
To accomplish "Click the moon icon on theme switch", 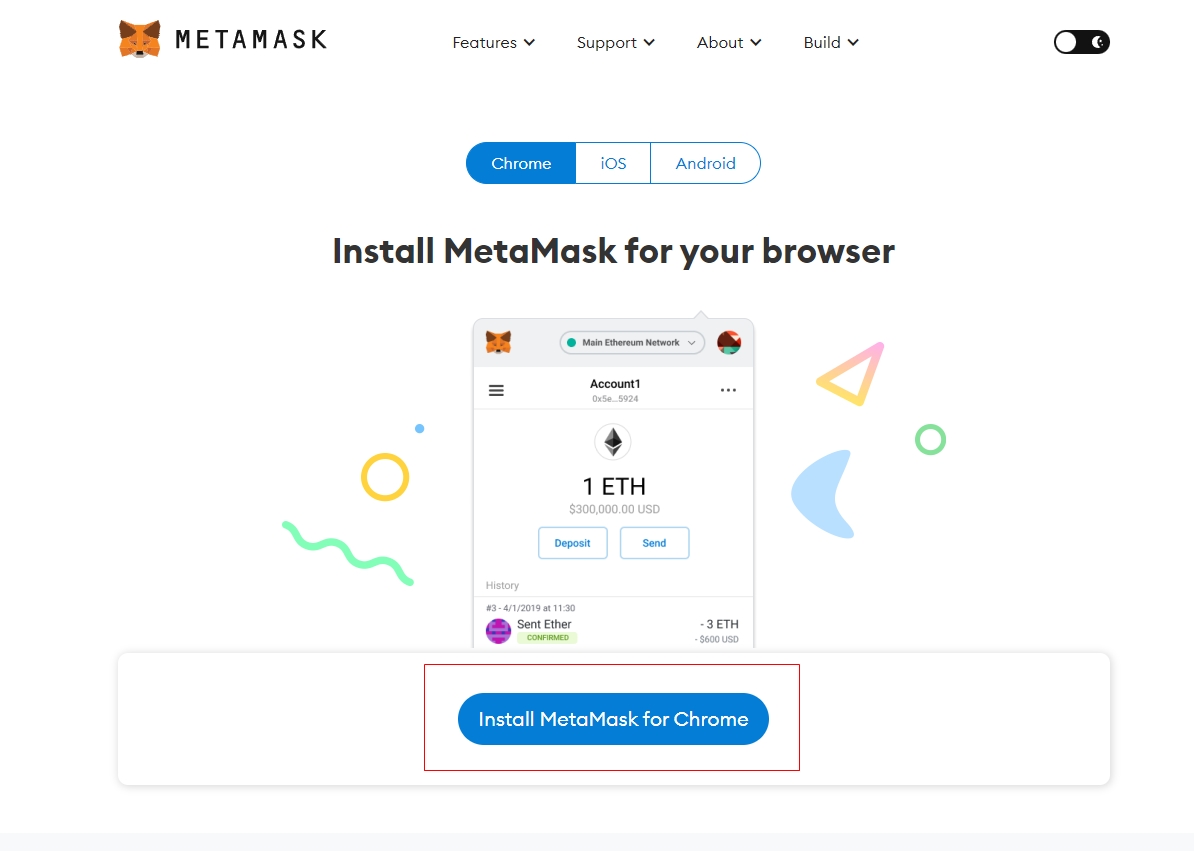I will pos(1097,42).
